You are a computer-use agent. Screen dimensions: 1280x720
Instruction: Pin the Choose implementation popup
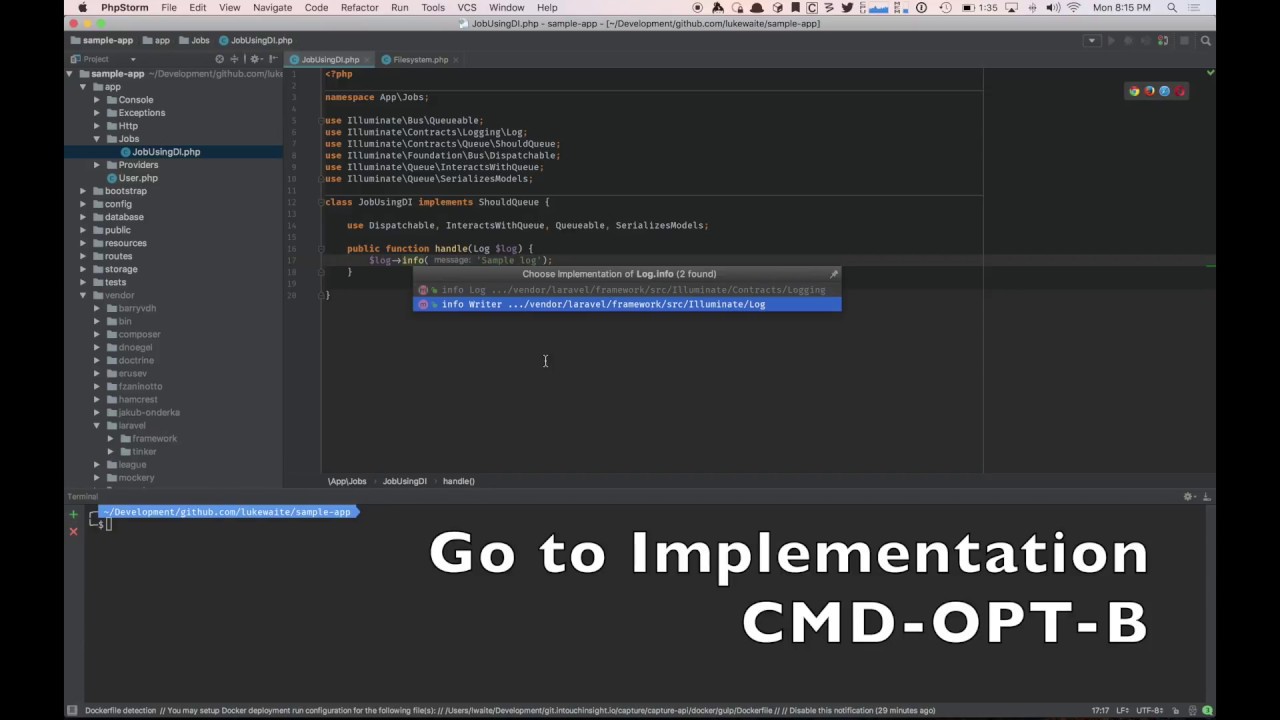point(833,274)
